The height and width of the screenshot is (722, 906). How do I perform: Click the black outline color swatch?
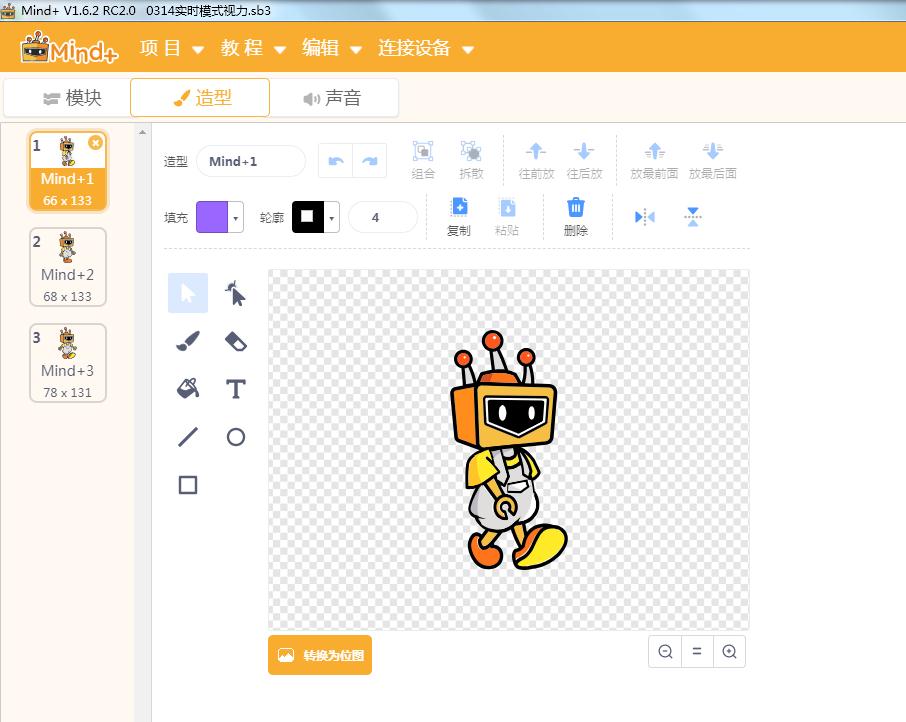coord(308,218)
